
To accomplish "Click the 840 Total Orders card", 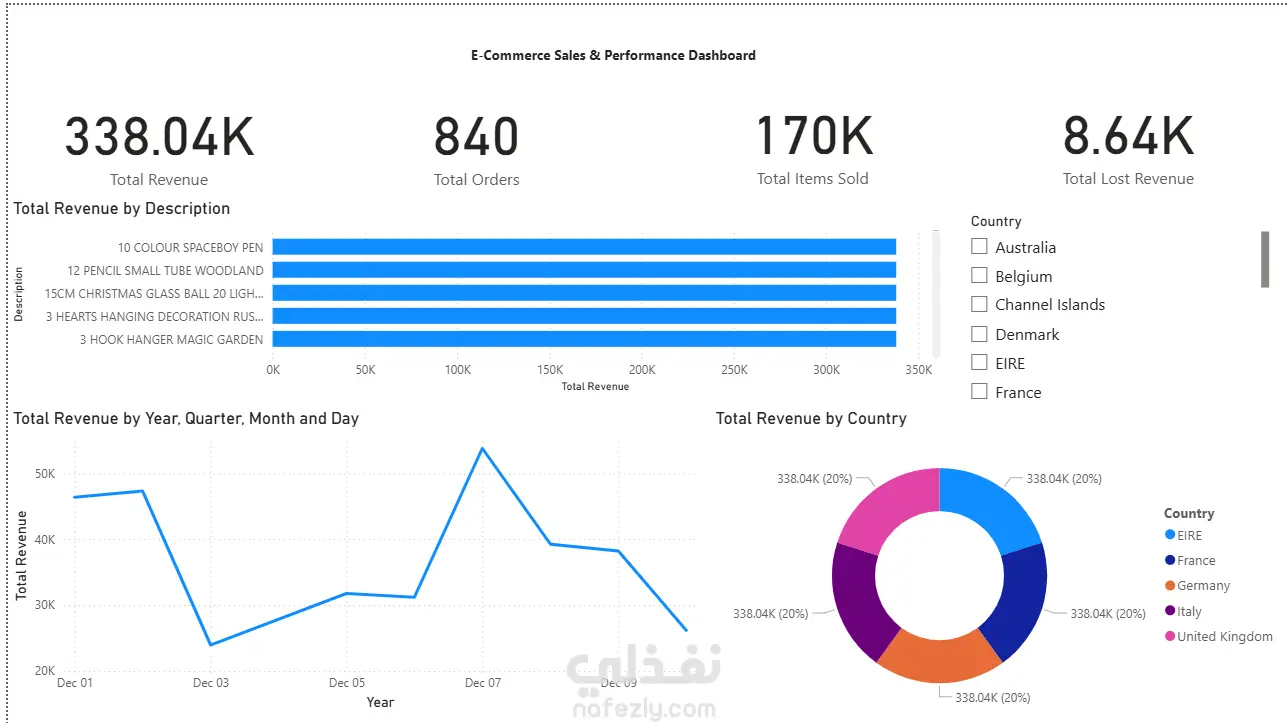I will click(x=476, y=150).
